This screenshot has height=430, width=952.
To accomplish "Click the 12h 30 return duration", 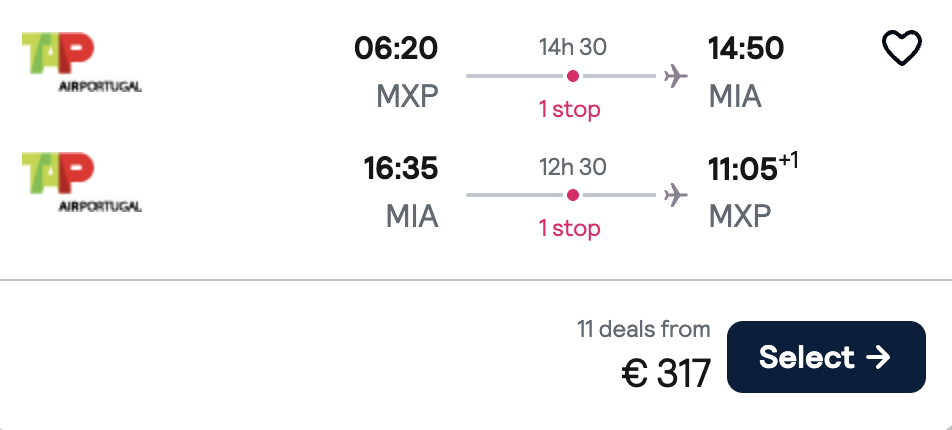I will [573, 167].
